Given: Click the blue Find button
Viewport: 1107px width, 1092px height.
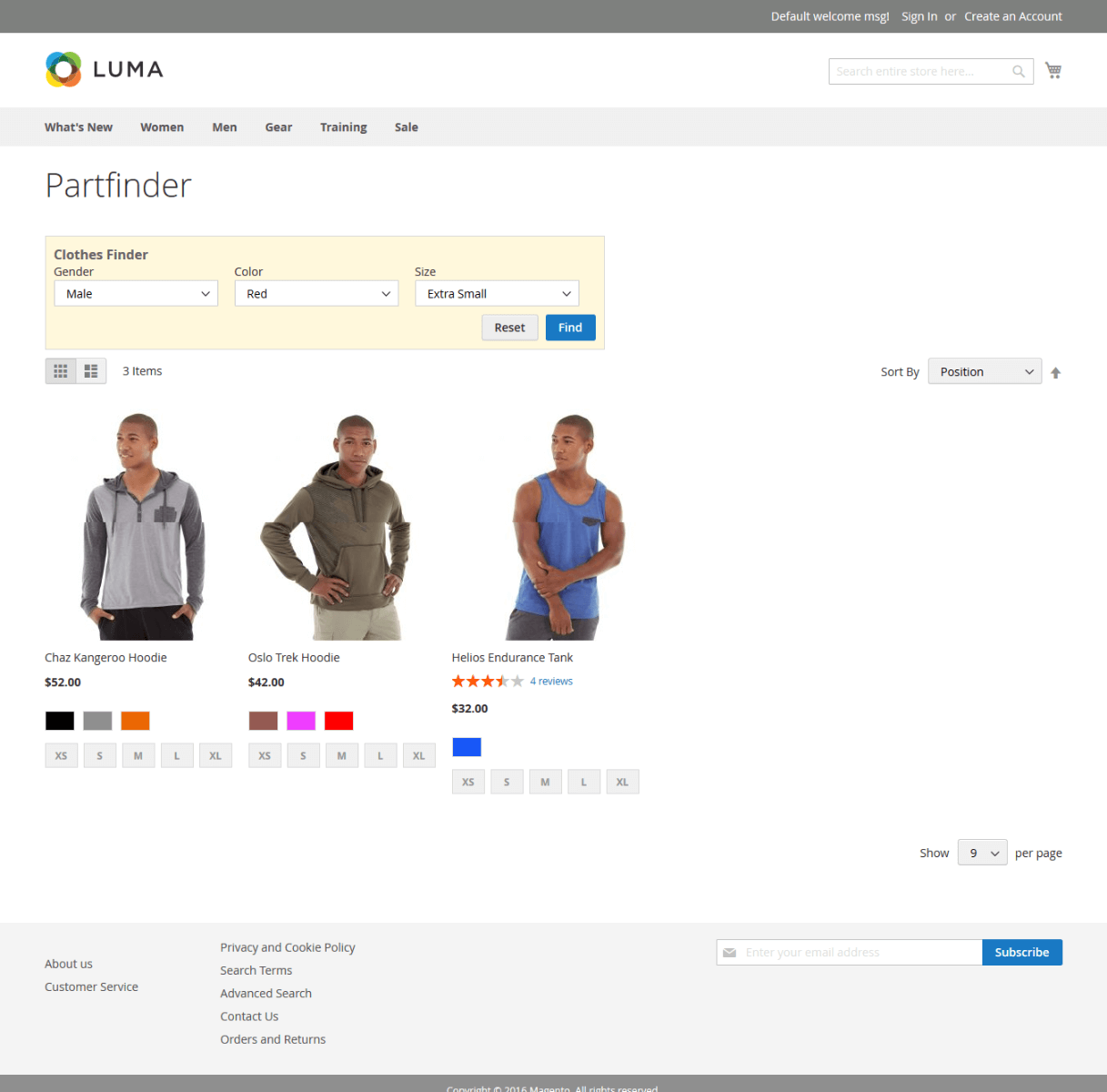Looking at the screenshot, I should point(570,328).
